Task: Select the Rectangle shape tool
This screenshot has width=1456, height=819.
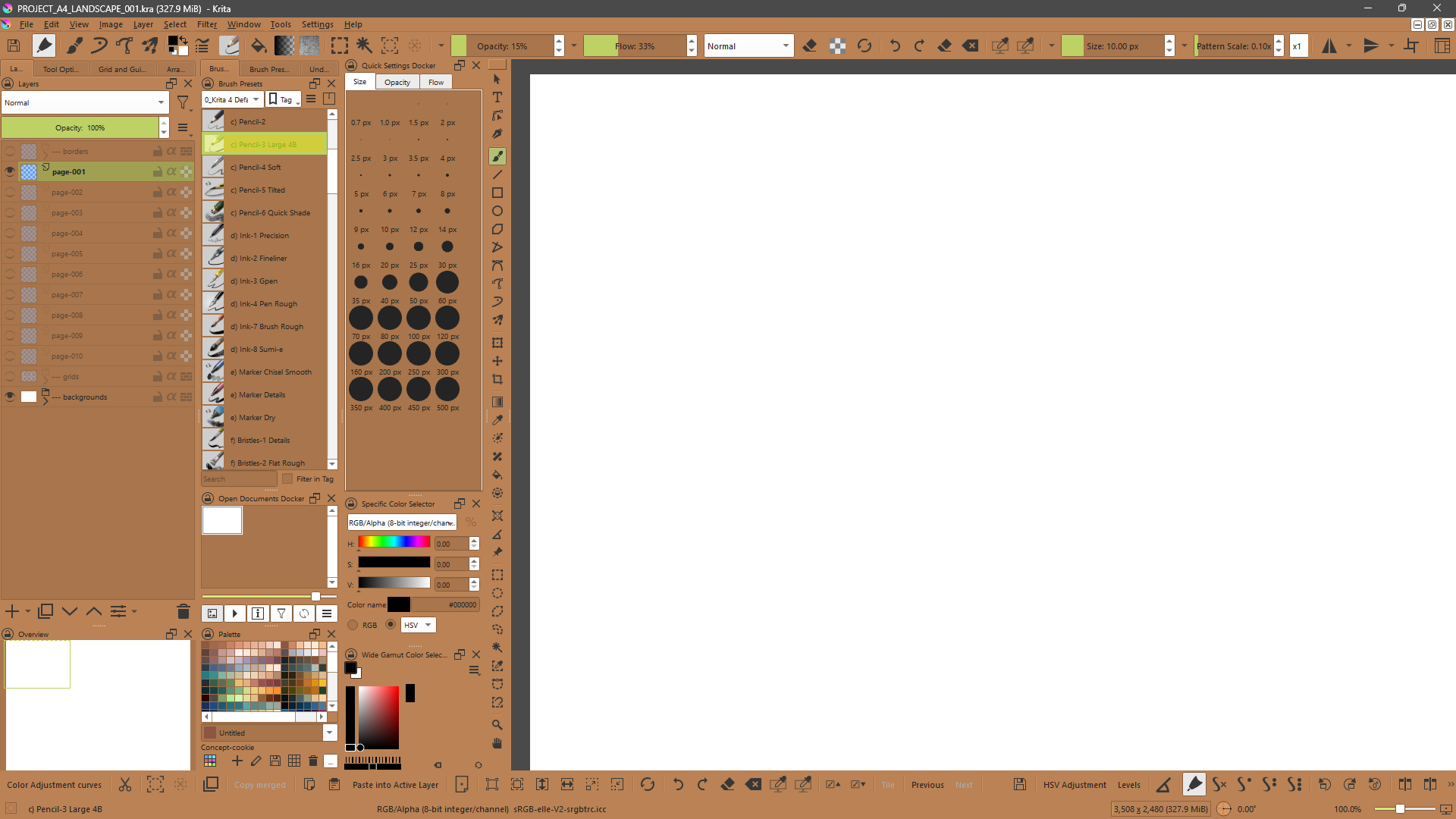Action: [x=497, y=193]
